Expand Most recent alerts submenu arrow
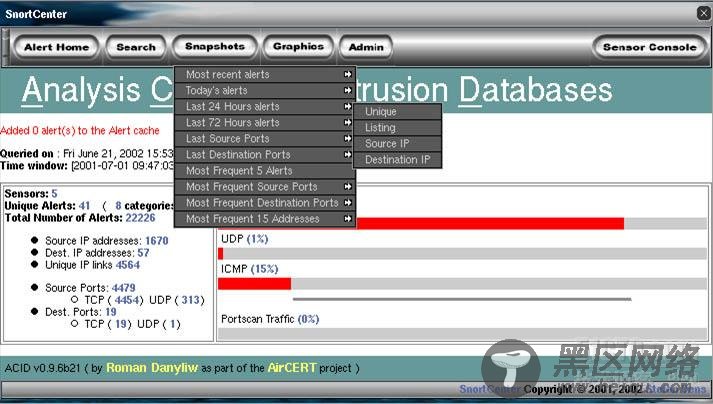This screenshot has height=404, width=713. tap(348, 74)
